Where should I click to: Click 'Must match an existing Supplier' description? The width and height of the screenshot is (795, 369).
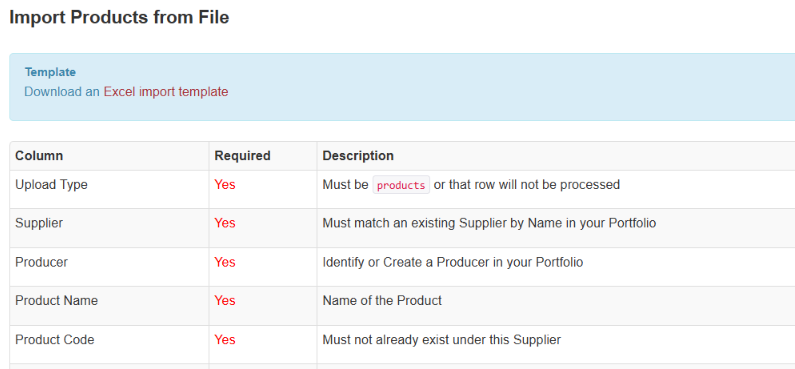[489, 223]
